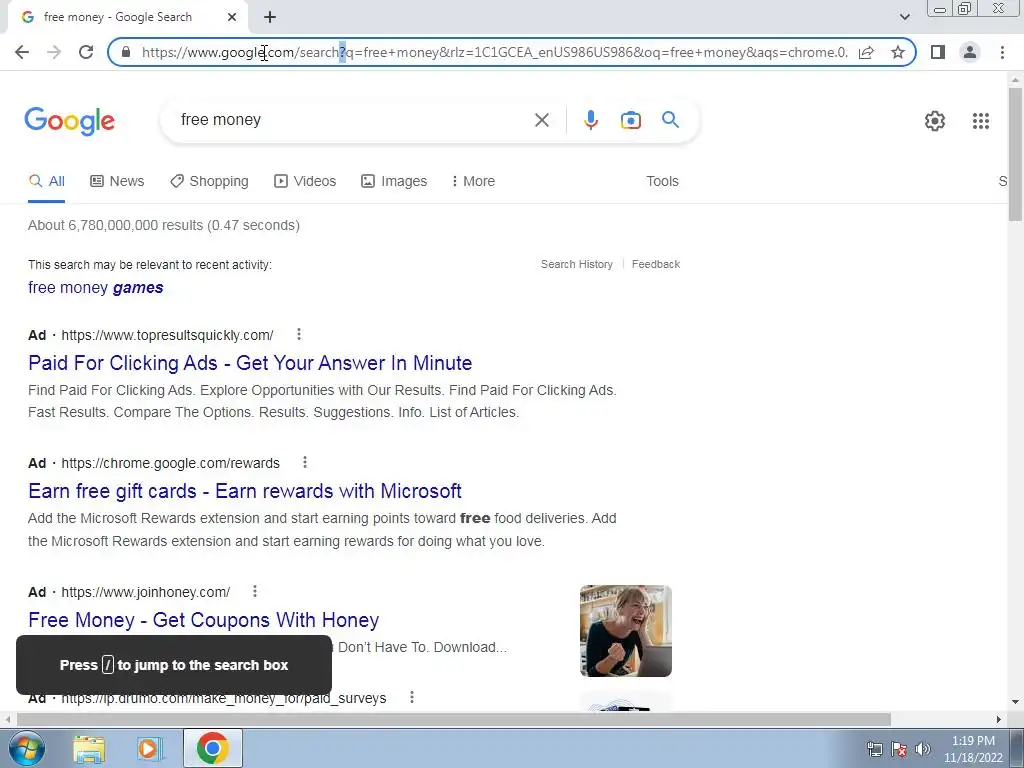Open 'Free Money - Get Coupons With Honey'
The width and height of the screenshot is (1024, 768).
[204, 620]
